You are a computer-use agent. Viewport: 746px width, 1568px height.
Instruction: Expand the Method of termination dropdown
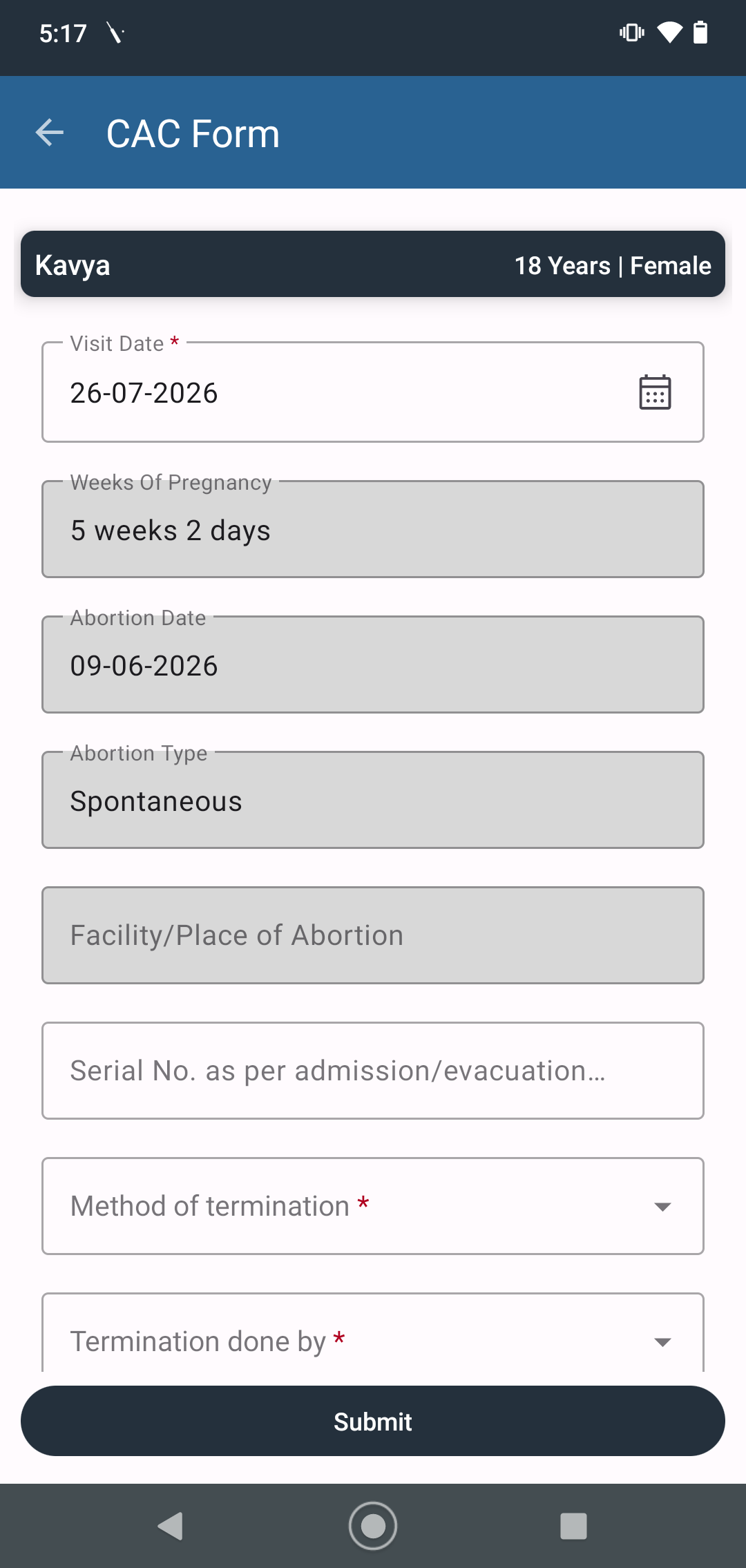tap(373, 1206)
